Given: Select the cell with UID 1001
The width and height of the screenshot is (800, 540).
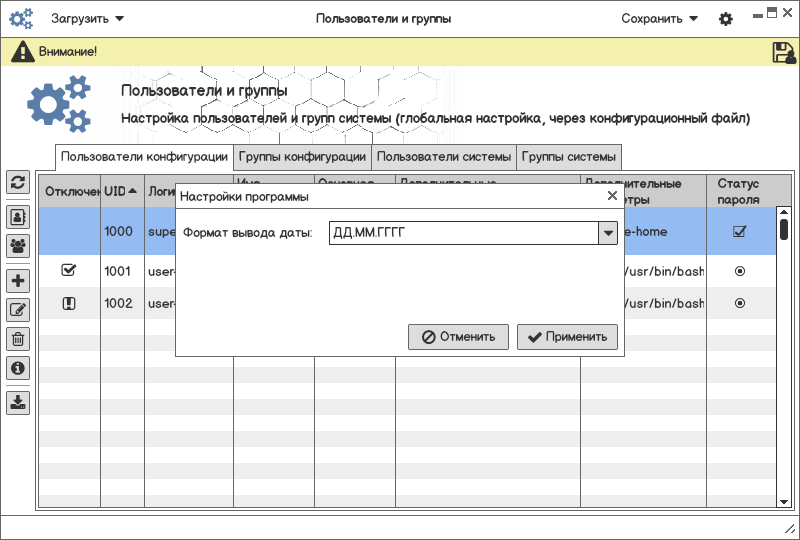Looking at the screenshot, I should click(x=122, y=271).
